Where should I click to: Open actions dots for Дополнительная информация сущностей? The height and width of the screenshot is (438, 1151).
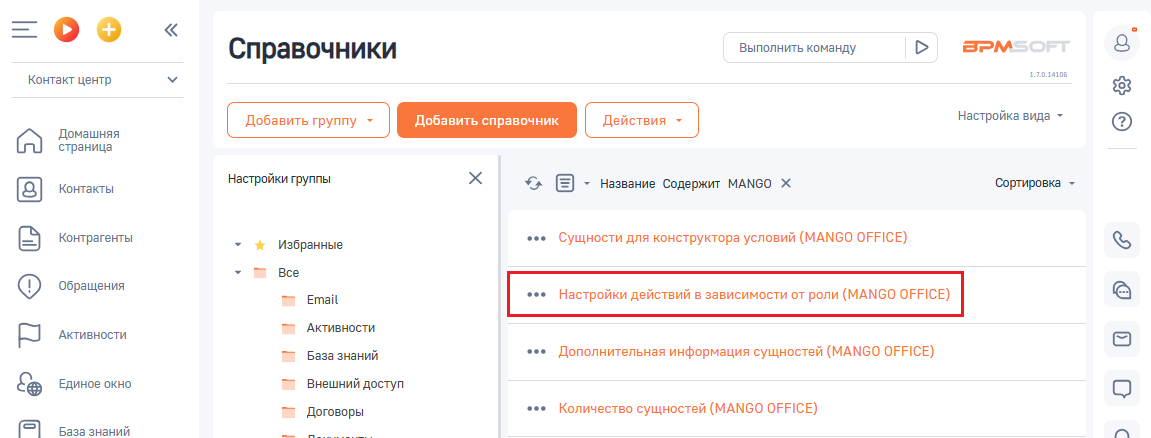(537, 352)
